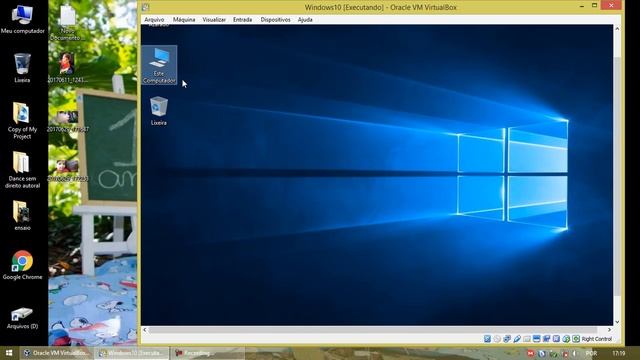The height and width of the screenshot is (360, 640).
Task: Select the 'Arquivos (D)' drive shortcut
Action: [x=22, y=318]
